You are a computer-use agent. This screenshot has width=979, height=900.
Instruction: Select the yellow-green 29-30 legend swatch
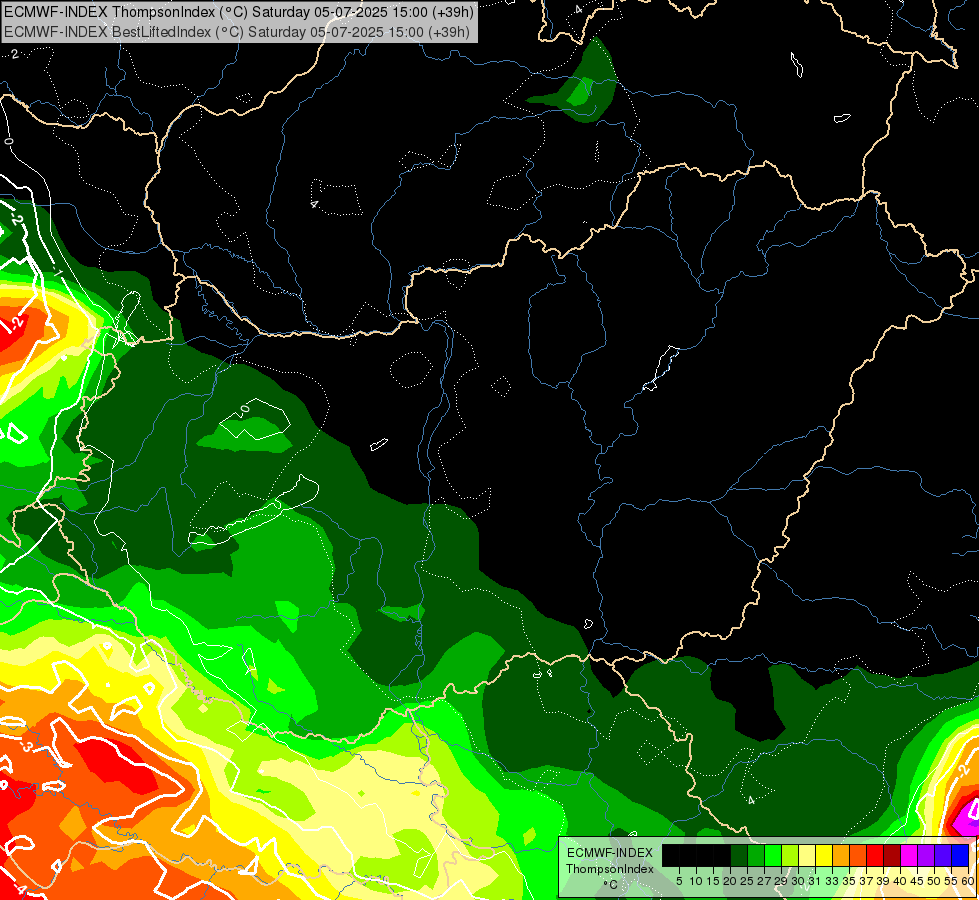tap(790, 855)
